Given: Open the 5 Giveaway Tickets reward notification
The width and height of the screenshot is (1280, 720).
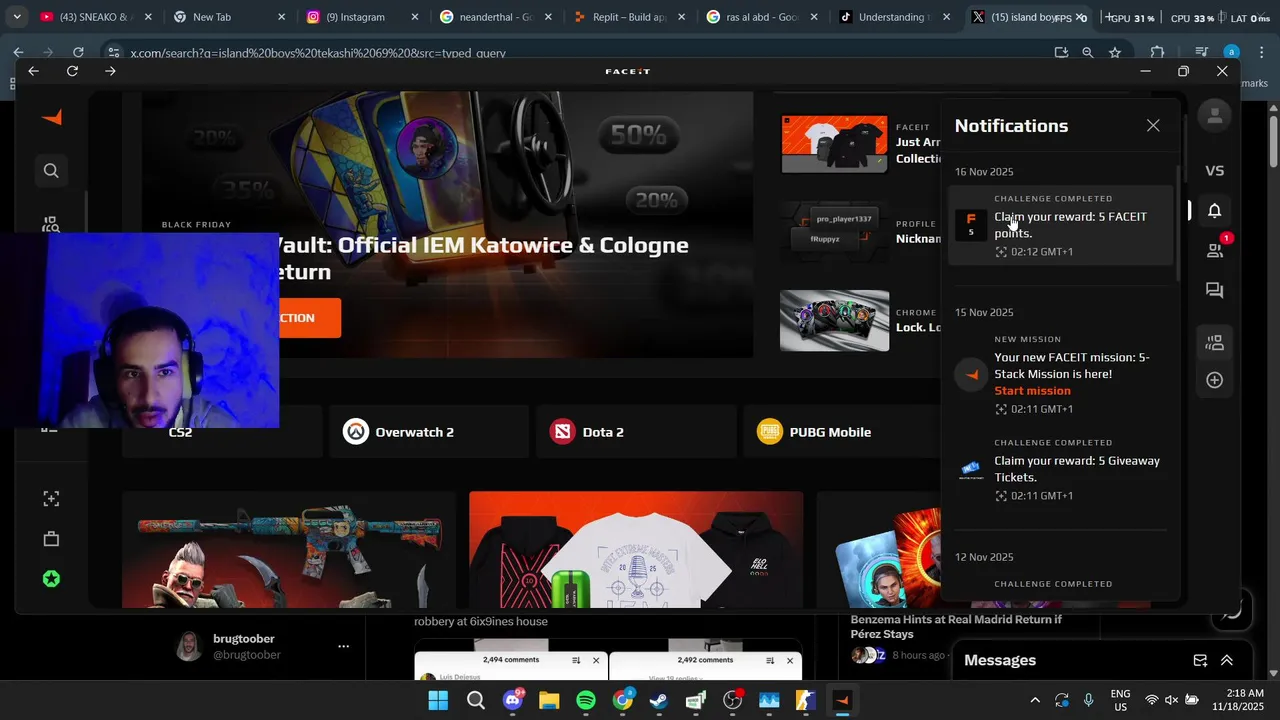Looking at the screenshot, I should tap(1060, 469).
